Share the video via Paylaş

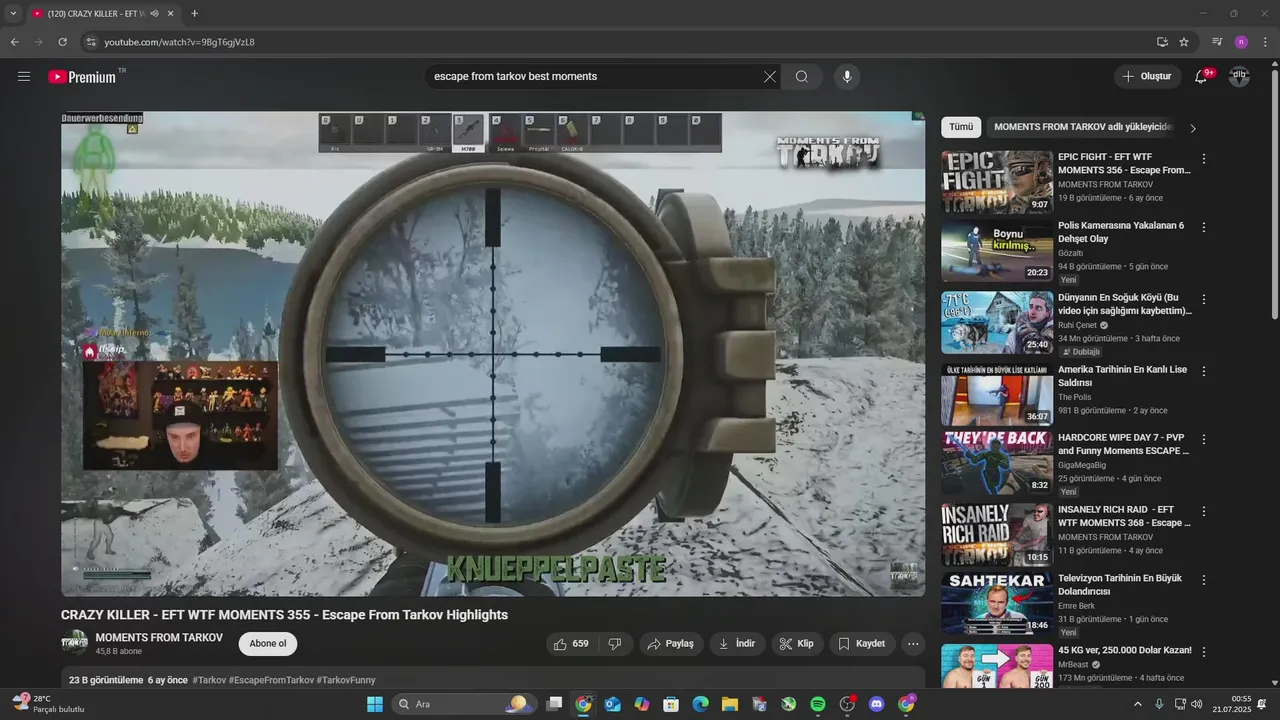pos(671,644)
